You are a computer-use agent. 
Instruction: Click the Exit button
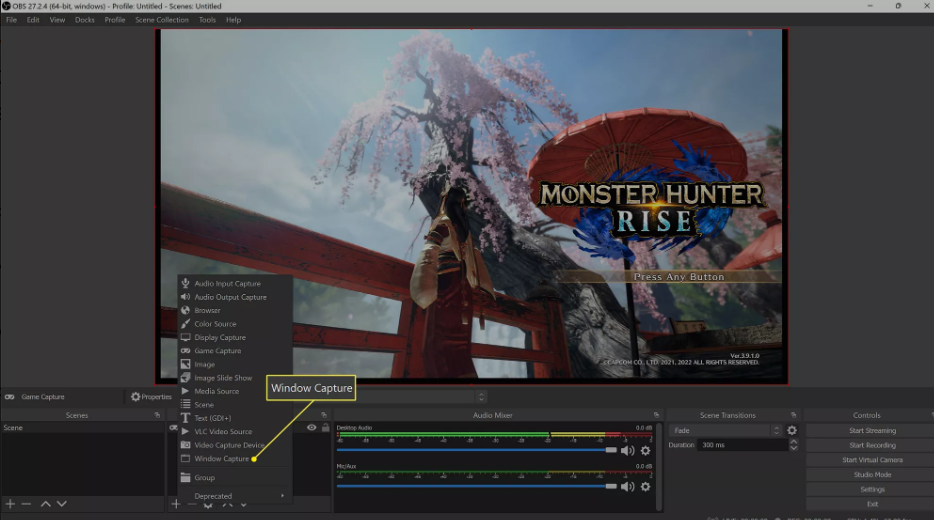coord(872,504)
